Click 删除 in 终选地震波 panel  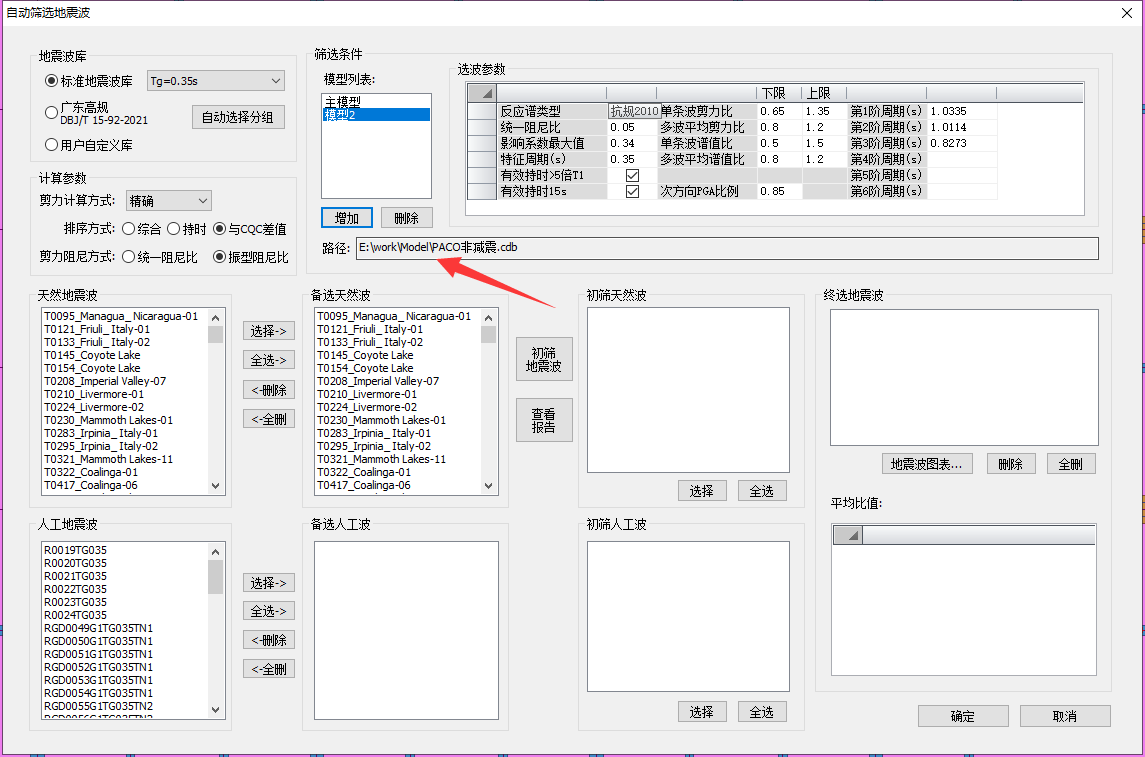pos(1011,464)
